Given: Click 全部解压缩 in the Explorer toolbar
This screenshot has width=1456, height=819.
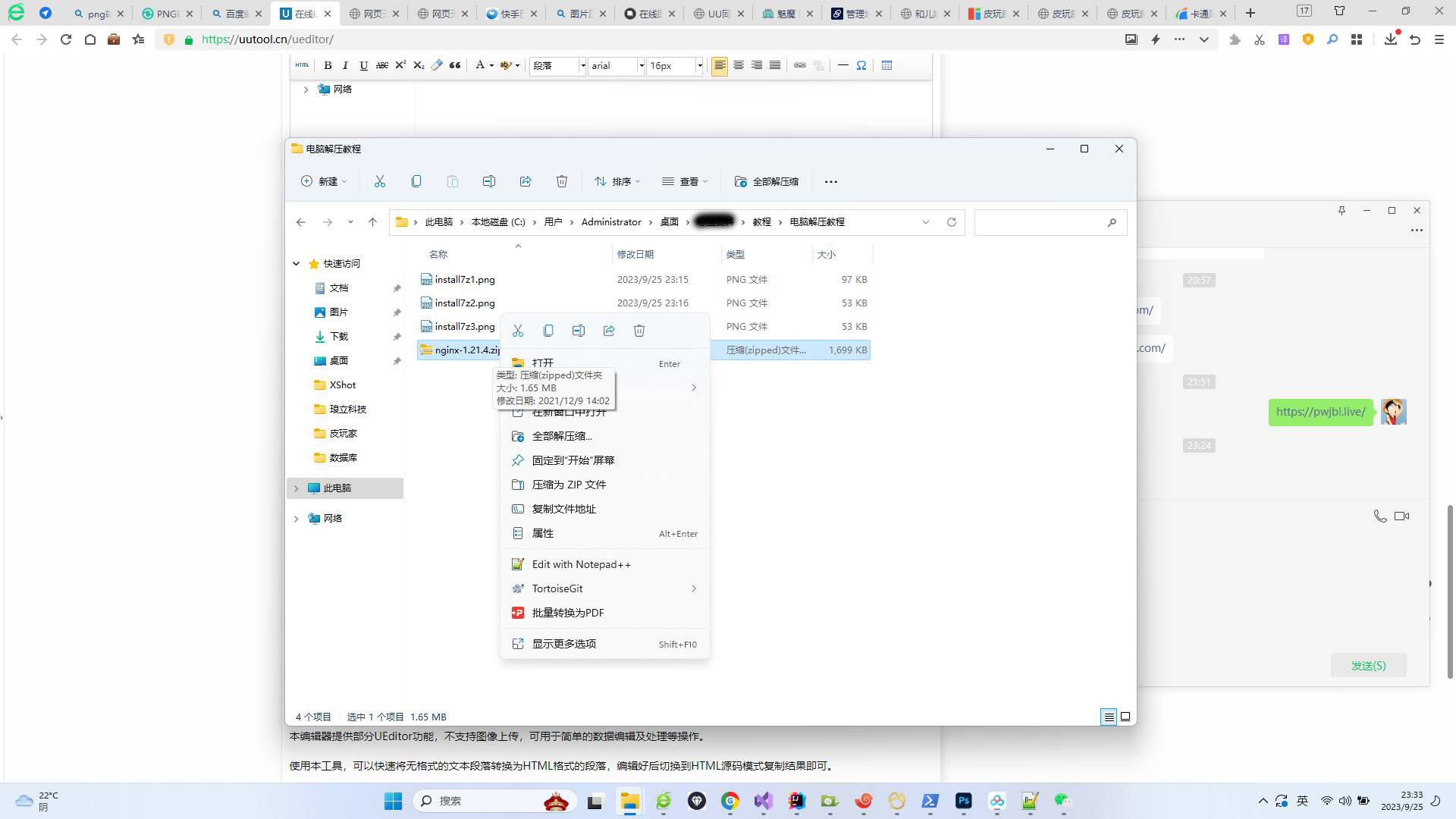Looking at the screenshot, I should (x=767, y=181).
